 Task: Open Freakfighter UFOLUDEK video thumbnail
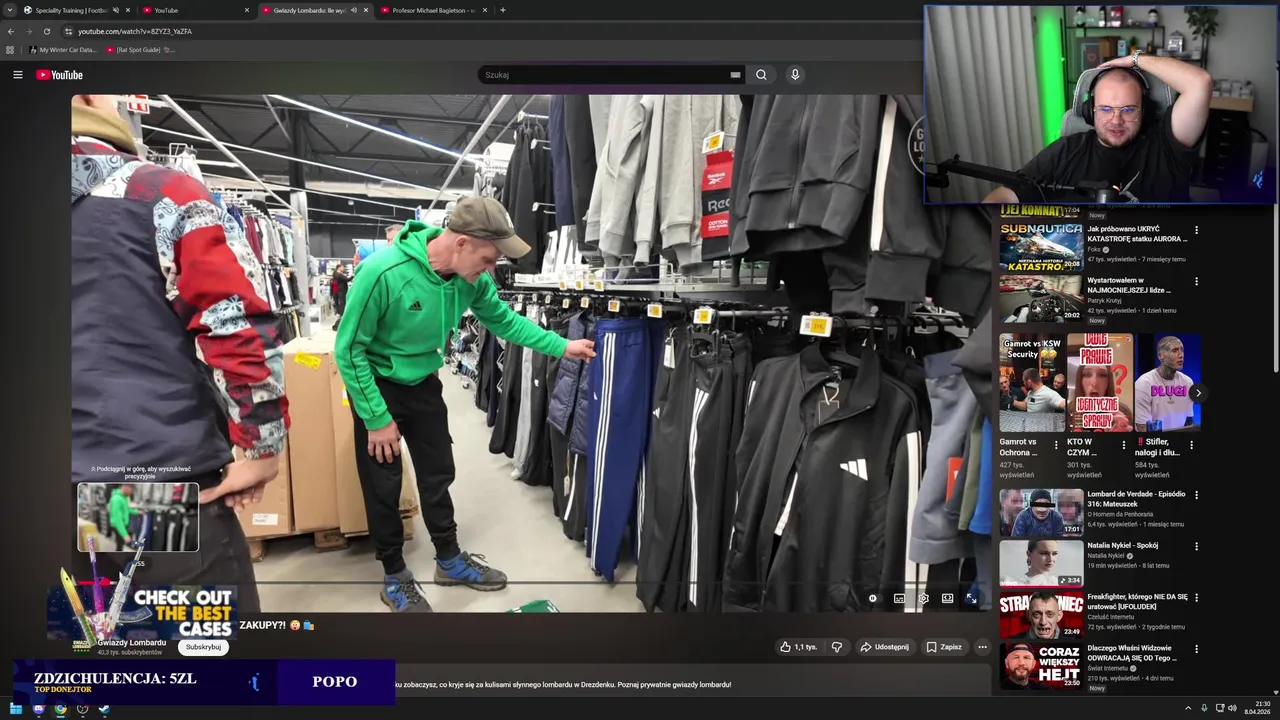(1041, 615)
